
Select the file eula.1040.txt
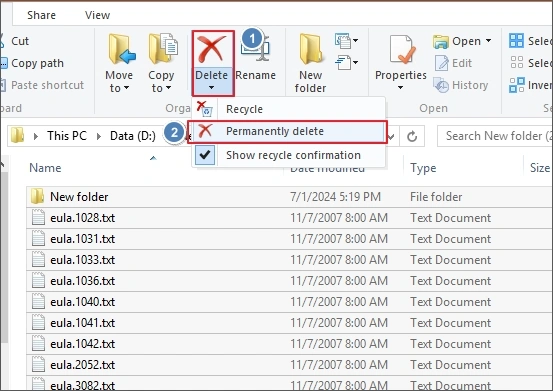click(289, 302)
